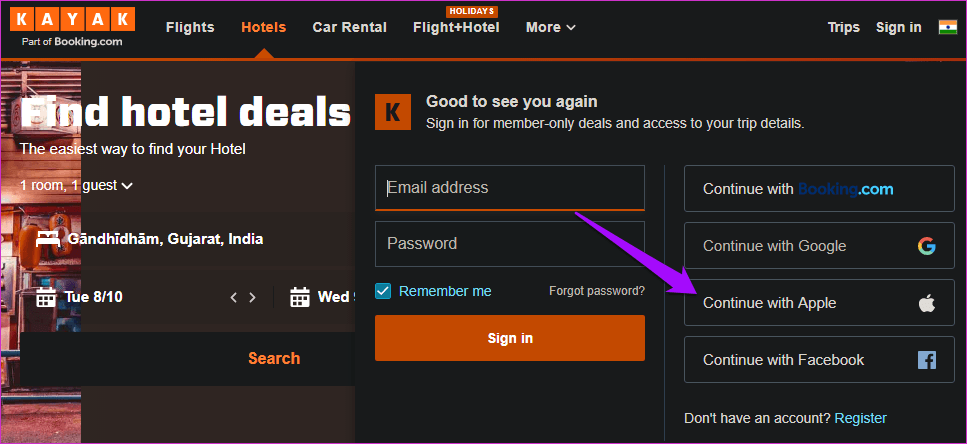Image resolution: width=967 pixels, height=444 pixels.
Task: Select Continue with Booking.com option
Action: point(819,189)
